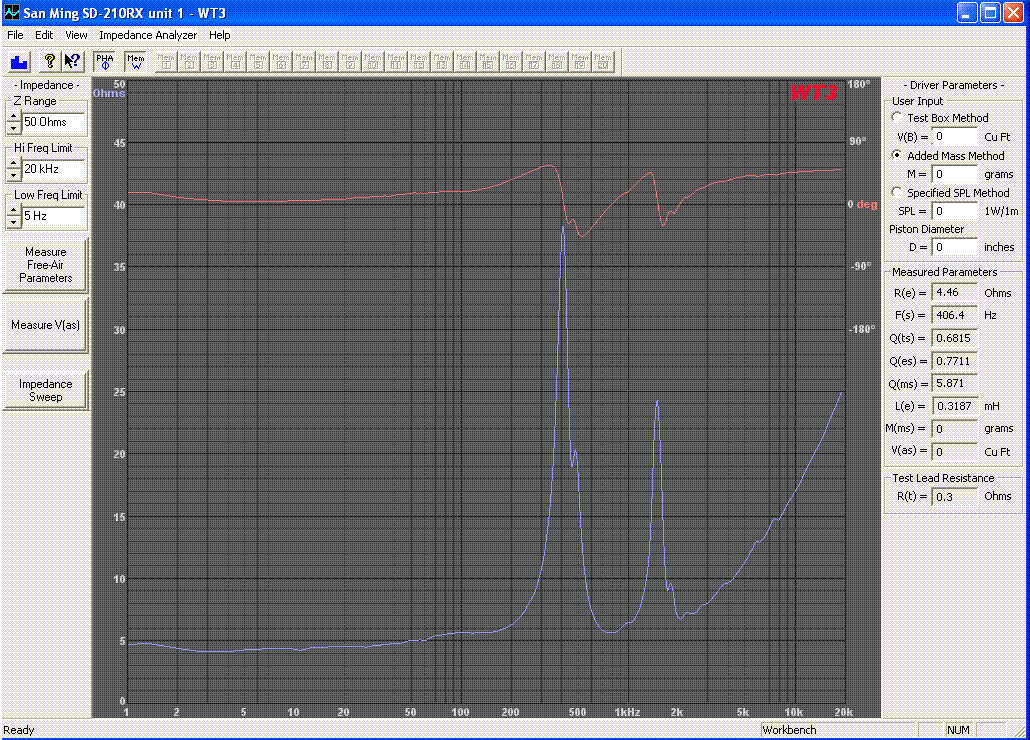The image size is (1030, 740).
Task: Select the Mem 2 memory slot icon
Action: (x=189, y=62)
